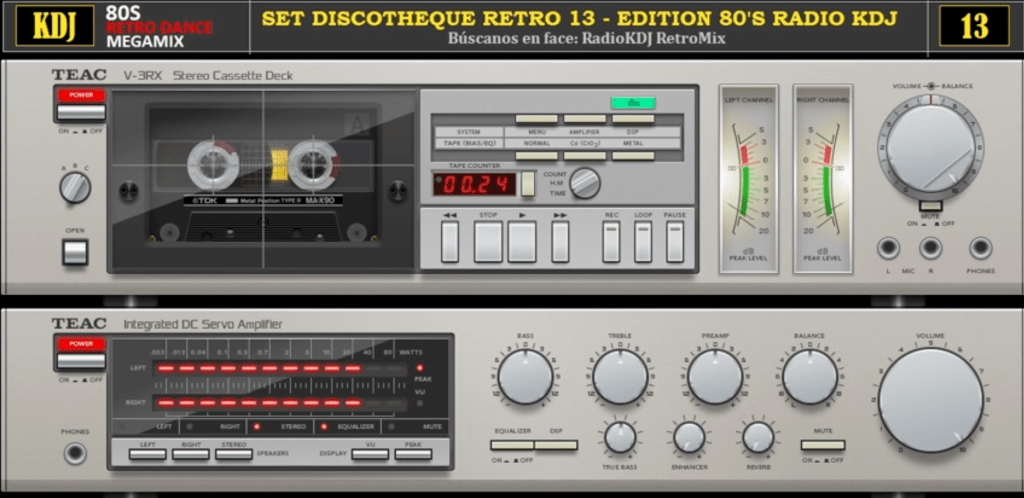Adjust the deck VOLUME-BALANCE knob
1024x498 pixels.
click(930, 148)
